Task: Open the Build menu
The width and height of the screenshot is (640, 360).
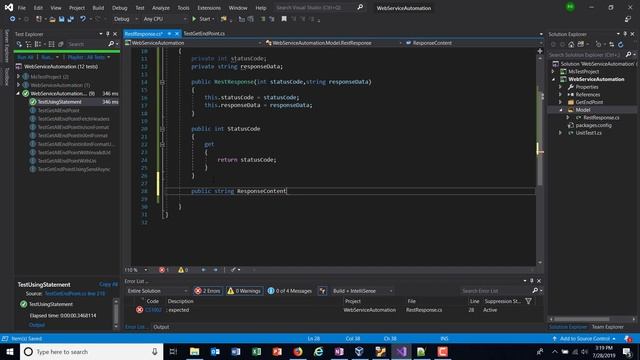Action: (x=98, y=8)
